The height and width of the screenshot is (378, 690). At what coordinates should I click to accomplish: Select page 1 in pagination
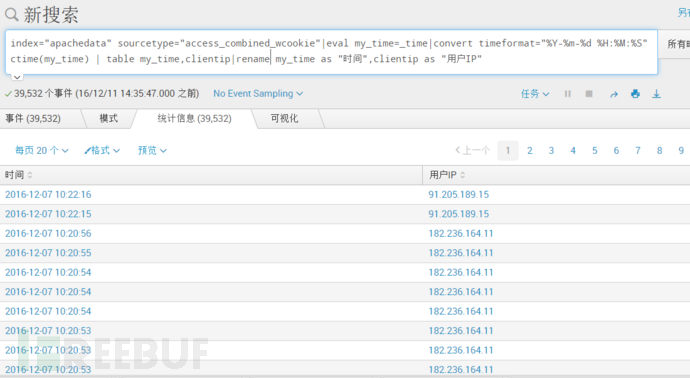tap(508, 150)
